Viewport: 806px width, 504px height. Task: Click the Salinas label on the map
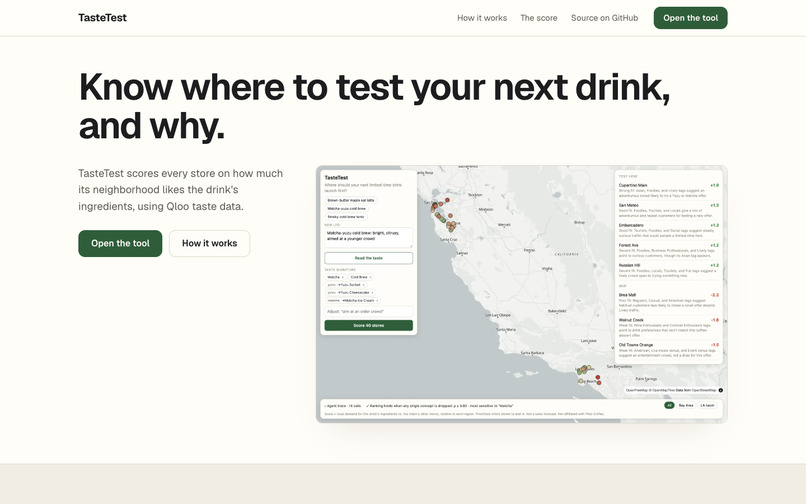pyautogui.click(x=462, y=253)
